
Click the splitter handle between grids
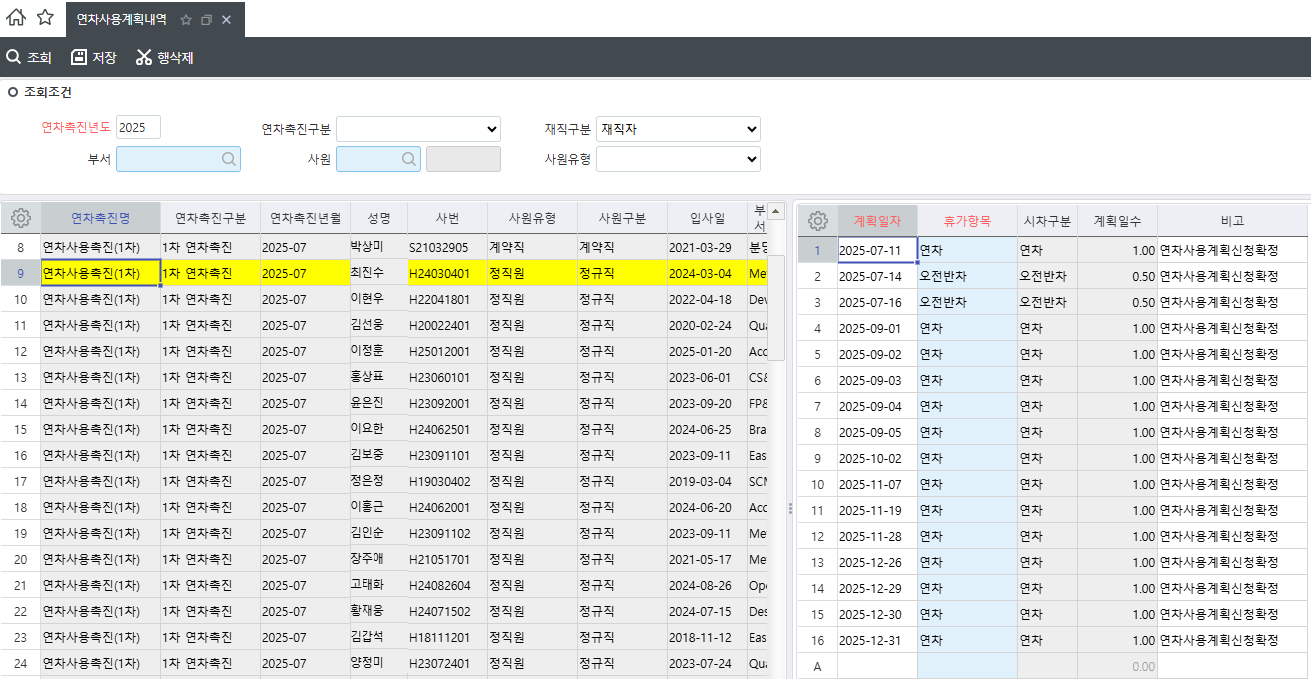click(790, 508)
